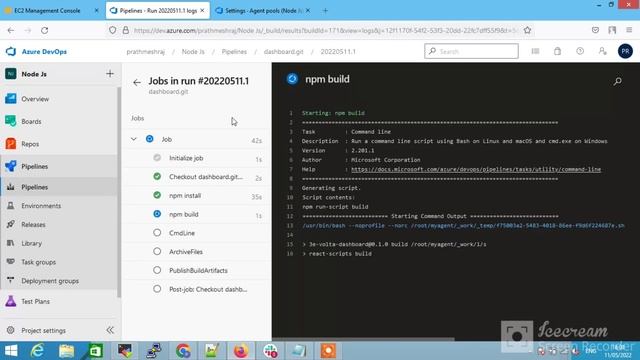Click the horizontal scrollbar under log
The width and height of the screenshot is (640, 360).
[363, 339]
